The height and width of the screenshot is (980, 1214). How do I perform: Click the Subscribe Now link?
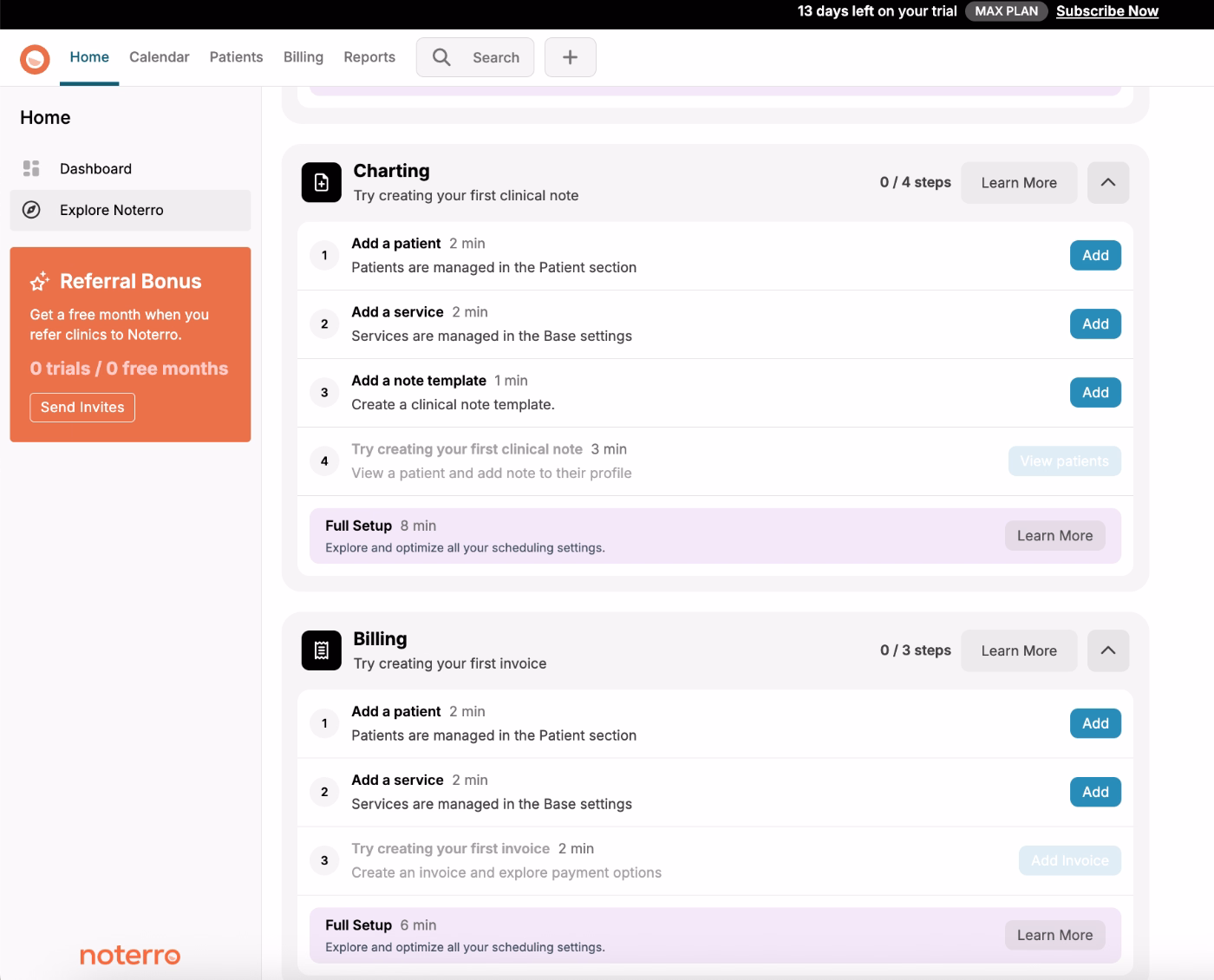click(1107, 10)
